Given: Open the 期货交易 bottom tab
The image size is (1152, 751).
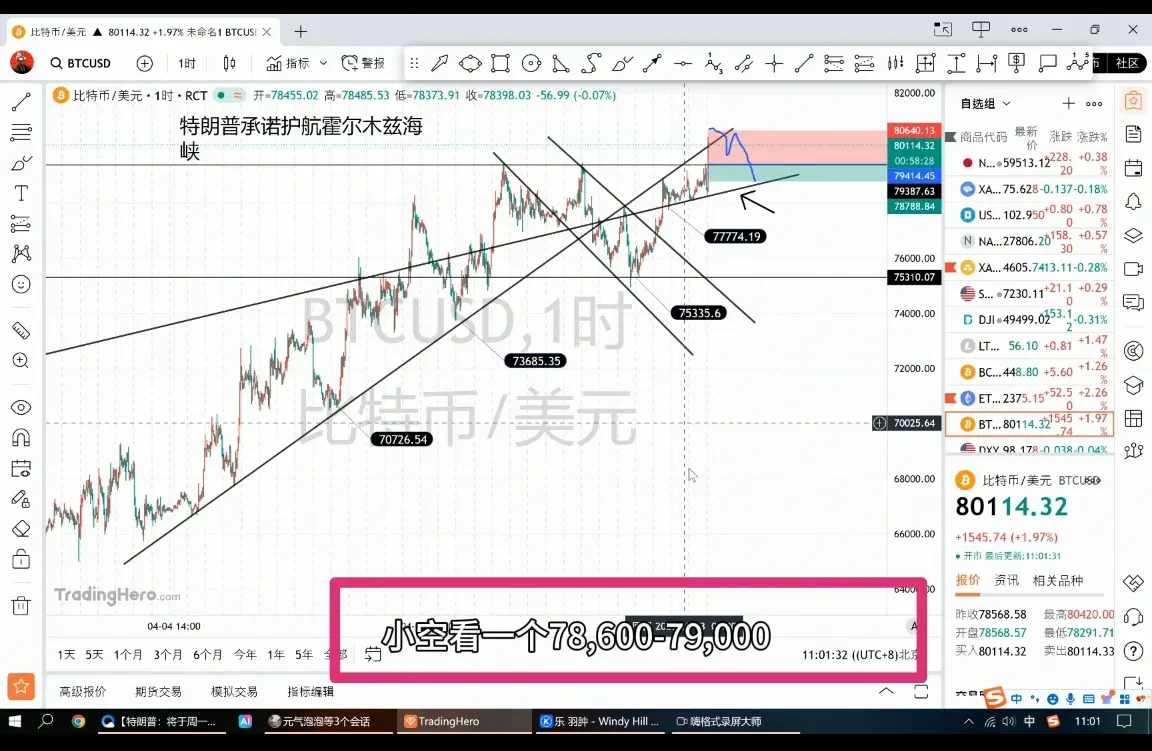Looking at the screenshot, I should (x=158, y=691).
